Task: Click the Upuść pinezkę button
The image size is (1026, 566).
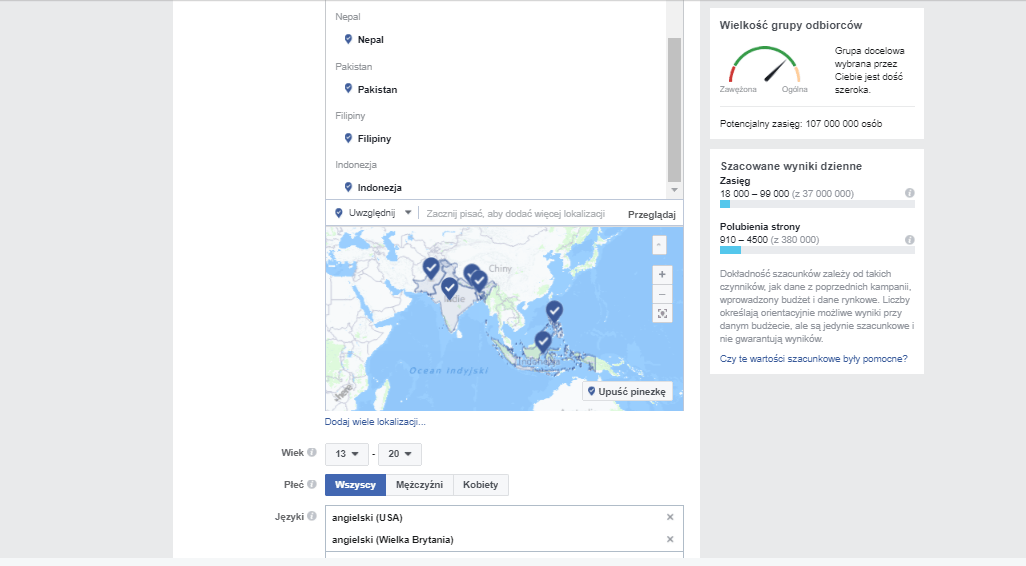Action: tap(629, 391)
